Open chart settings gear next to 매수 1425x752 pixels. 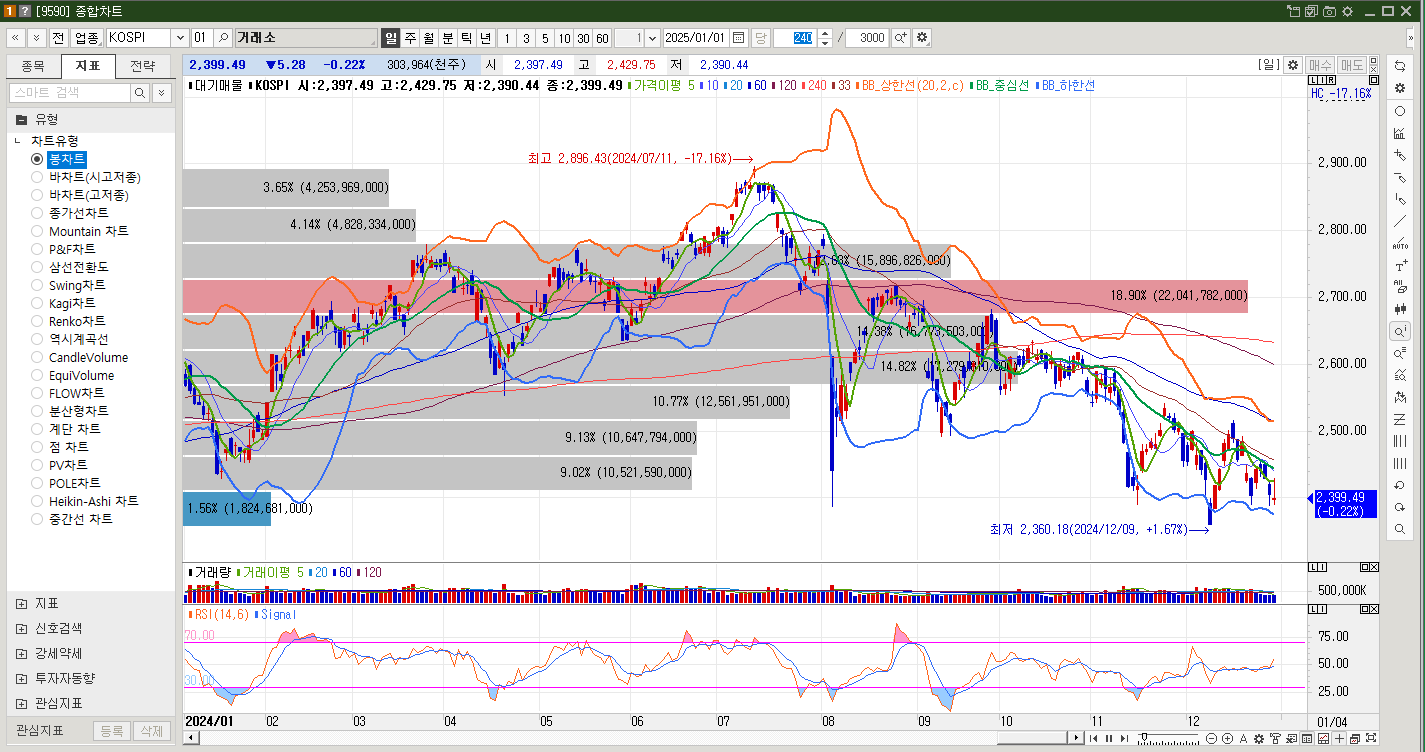click(1293, 65)
